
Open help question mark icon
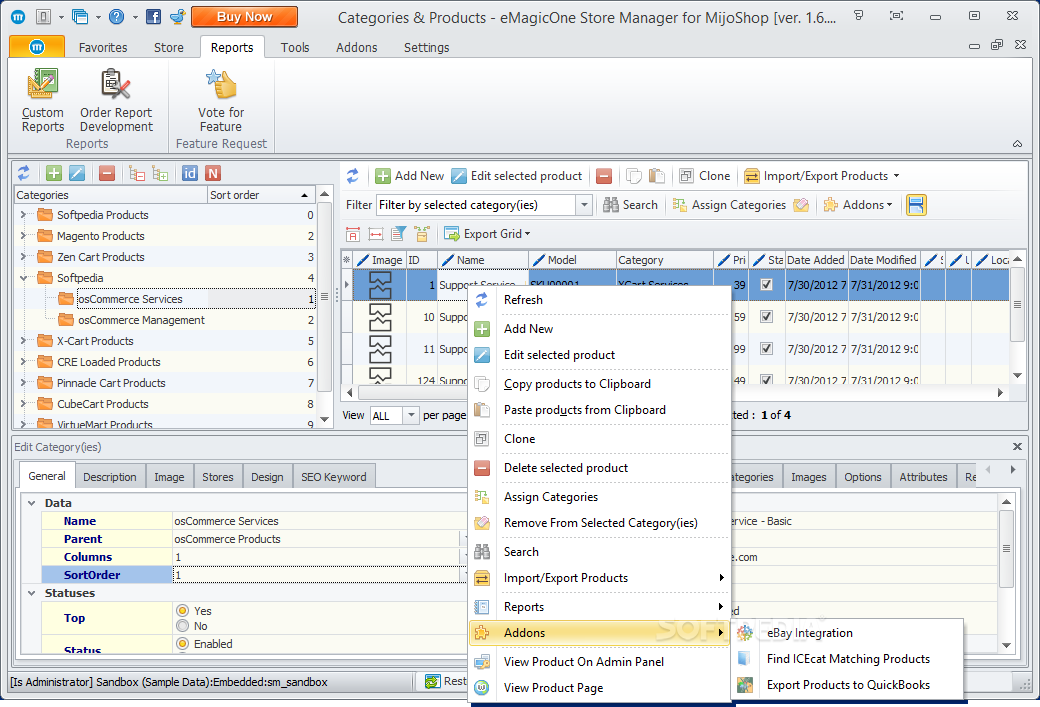(x=117, y=17)
